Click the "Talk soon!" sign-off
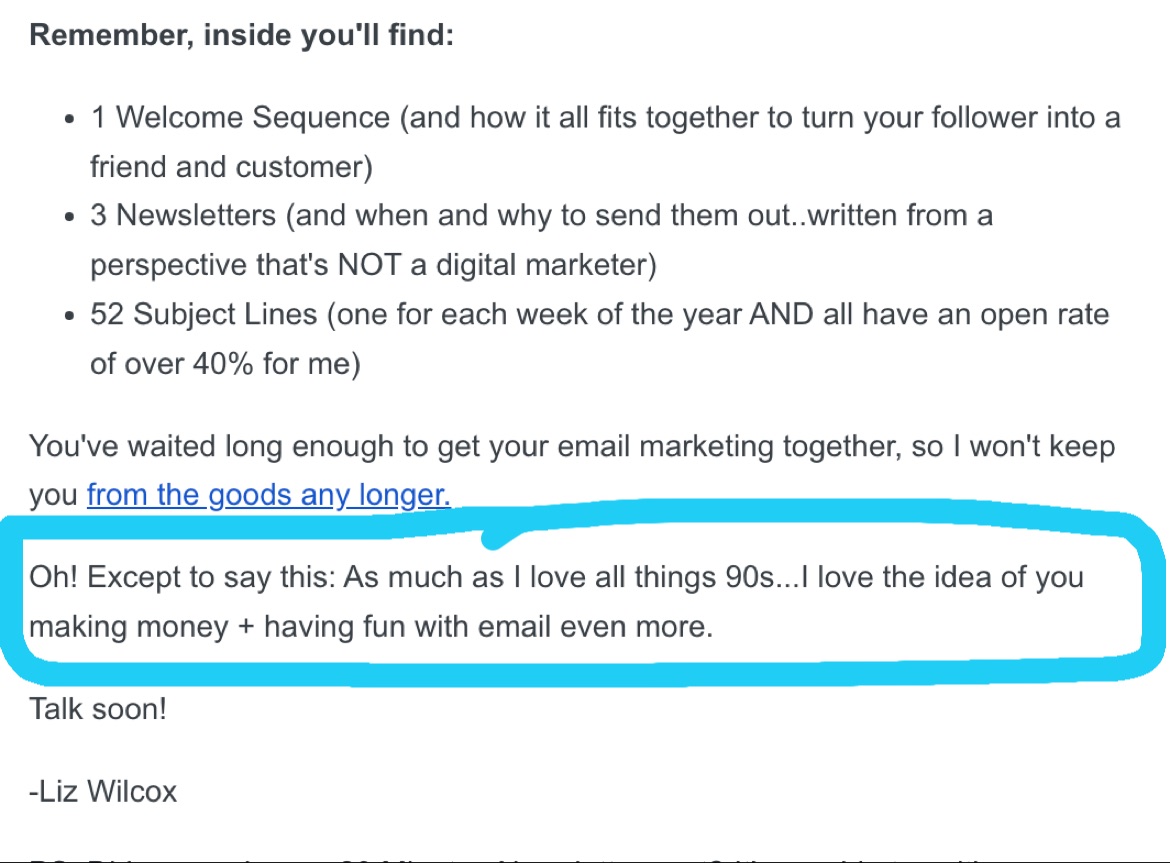This screenshot has height=863, width=1170. click(x=98, y=710)
